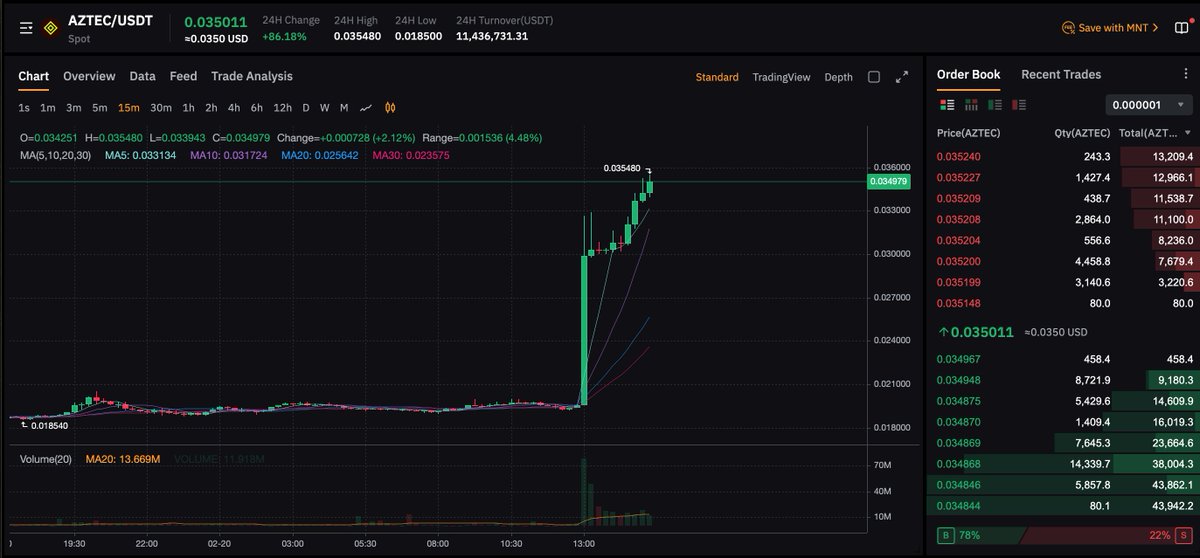The width and height of the screenshot is (1200, 558).
Task: Expand chart to fullscreen
Action: (902, 77)
